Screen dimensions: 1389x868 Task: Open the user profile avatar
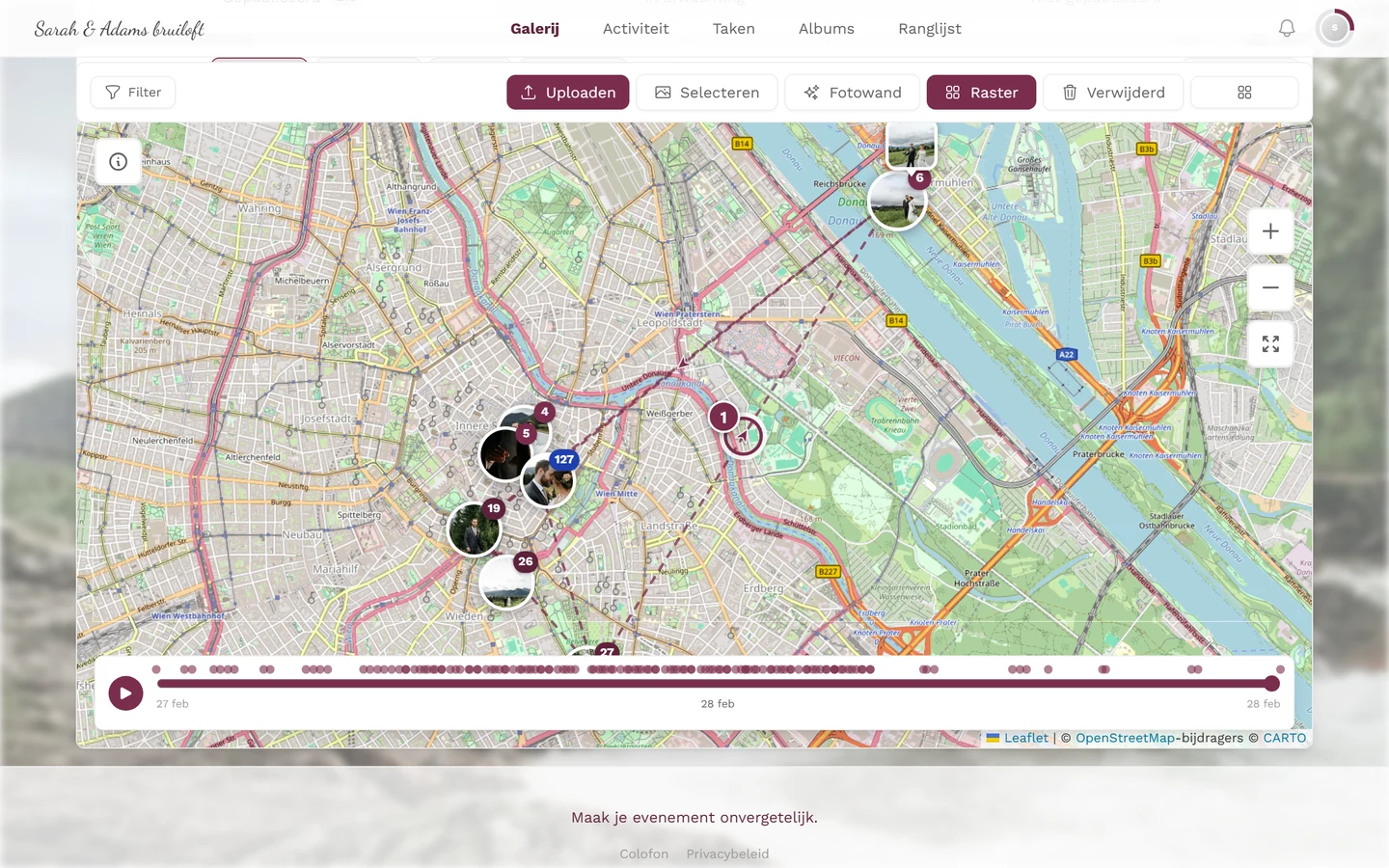[x=1335, y=29]
